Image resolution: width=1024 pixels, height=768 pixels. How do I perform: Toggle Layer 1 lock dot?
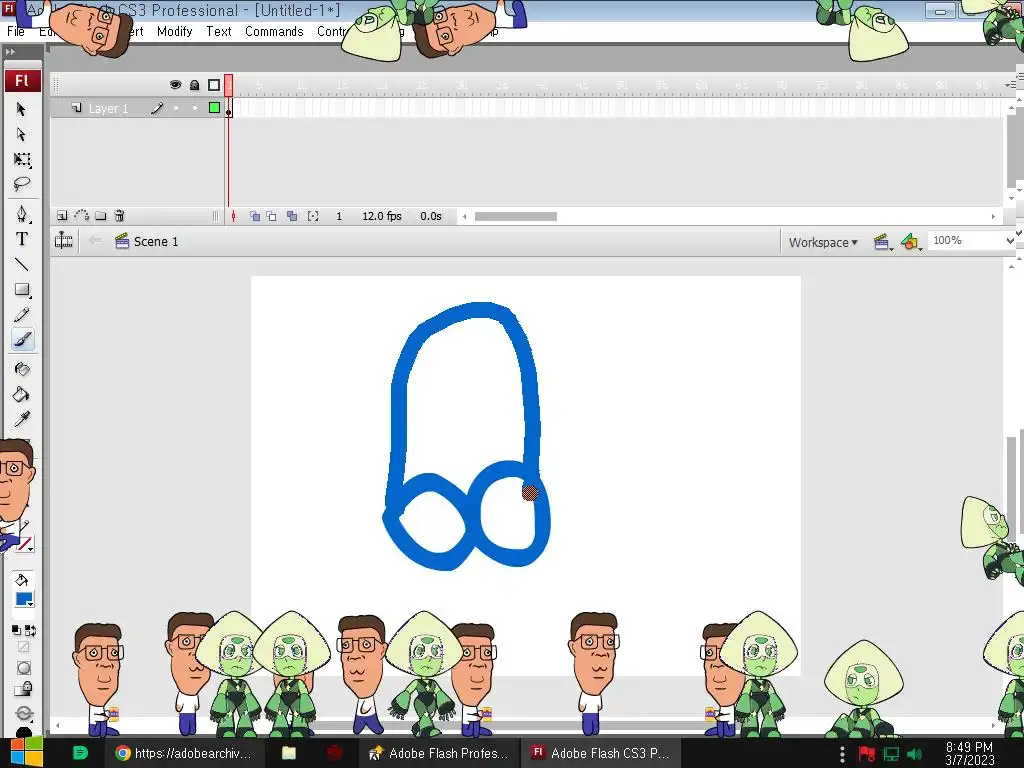(195, 108)
